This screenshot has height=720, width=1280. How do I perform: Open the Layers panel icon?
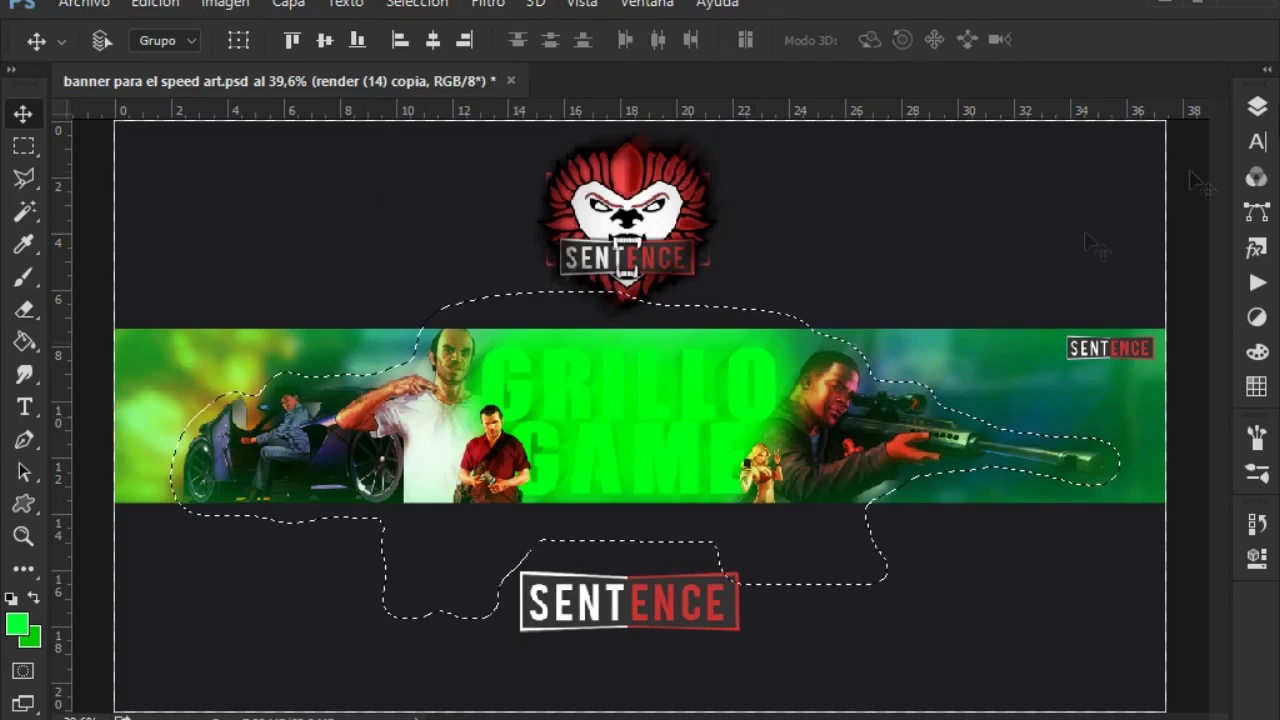point(1257,107)
